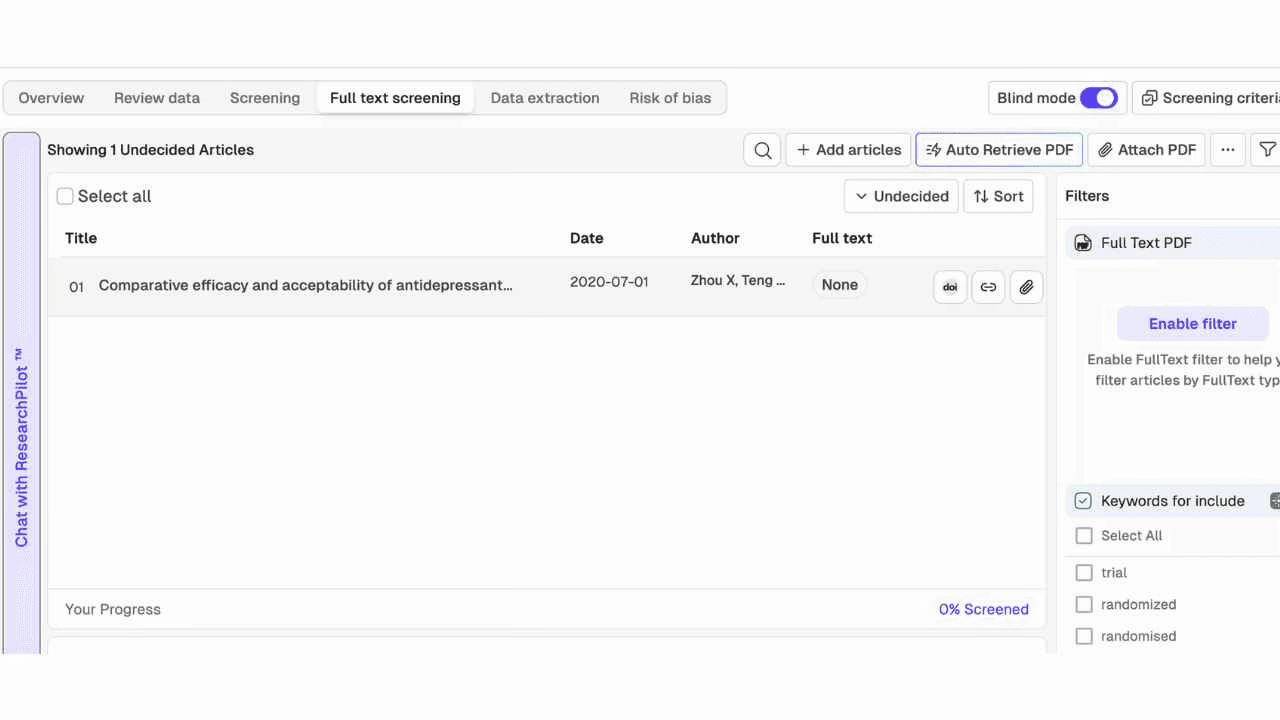The height and width of the screenshot is (720, 1280).
Task: Toggle Blind mode switch
Action: tap(1099, 98)
